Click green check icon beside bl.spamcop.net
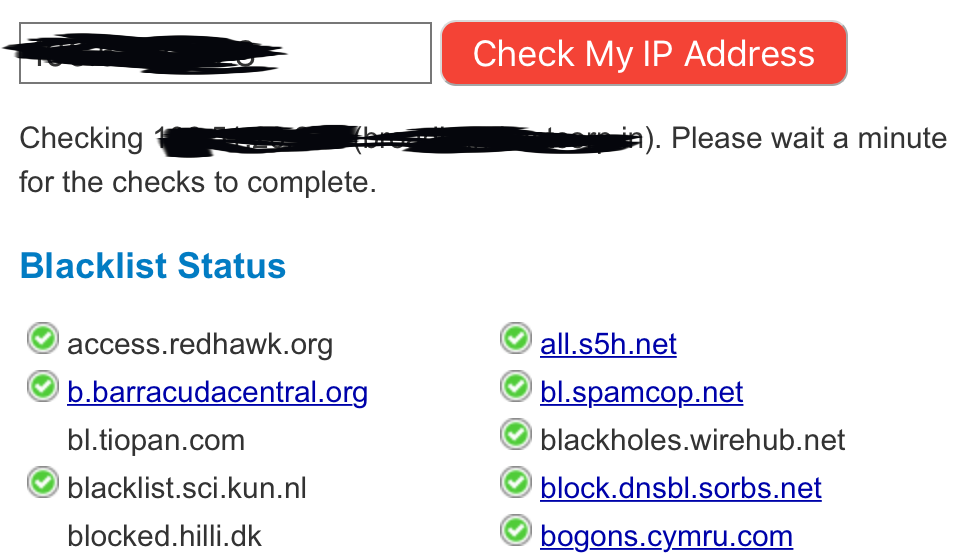Screen dimensions: 970x560 pyautogui.click(x=515, y=387)
